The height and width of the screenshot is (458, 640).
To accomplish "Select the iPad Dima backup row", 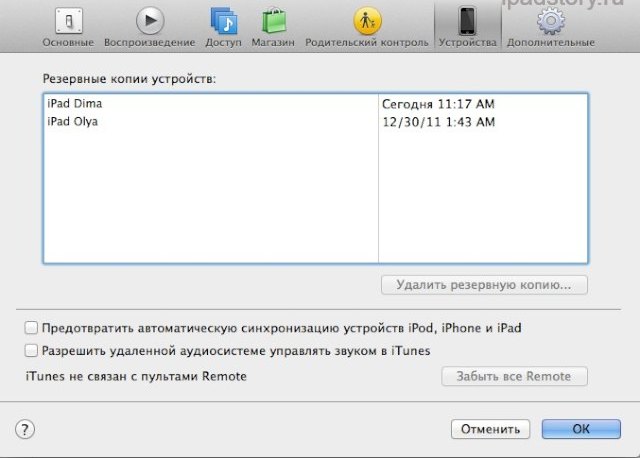I will [315, 104].
